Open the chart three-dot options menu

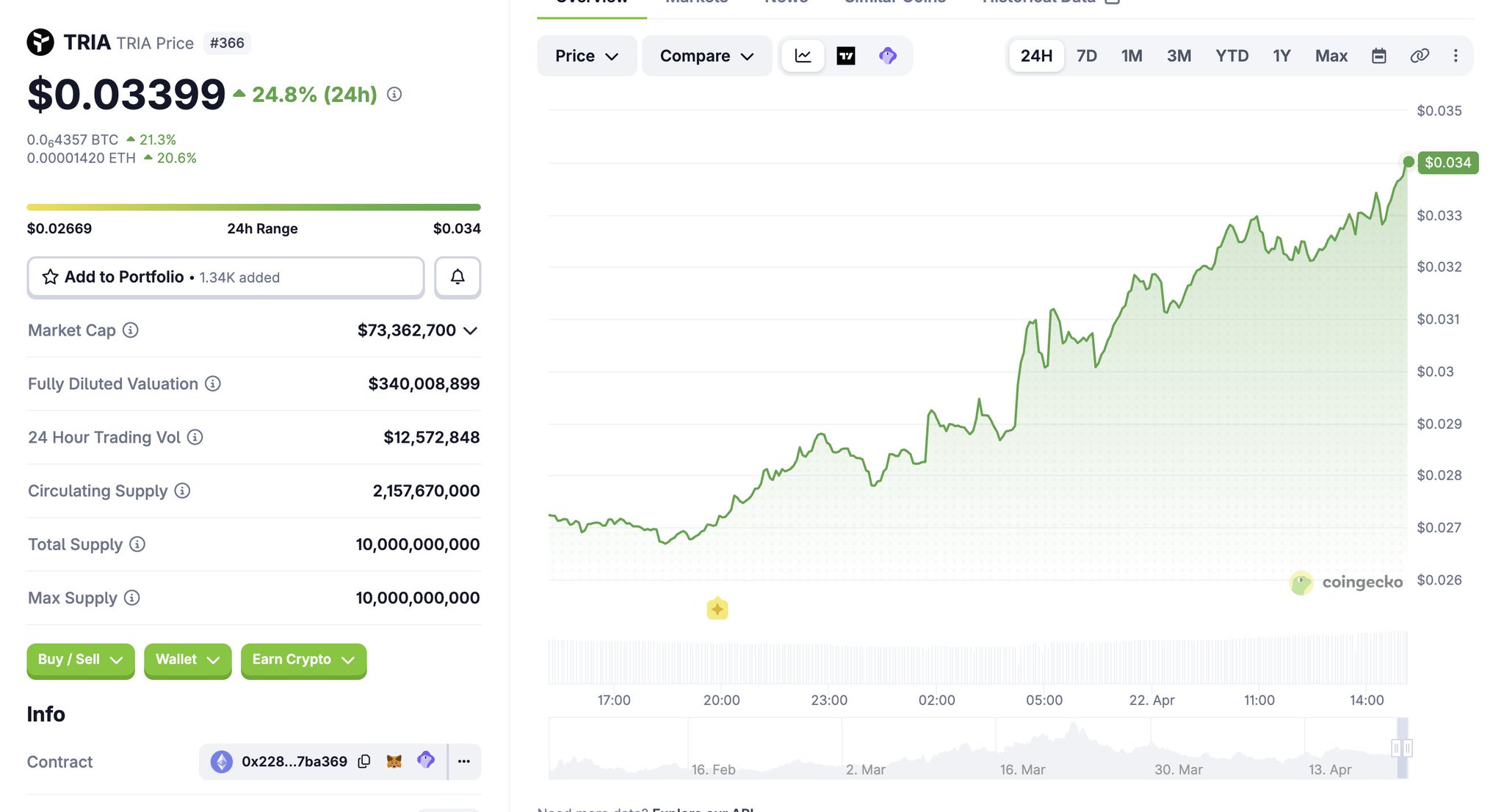point(1456,56)
